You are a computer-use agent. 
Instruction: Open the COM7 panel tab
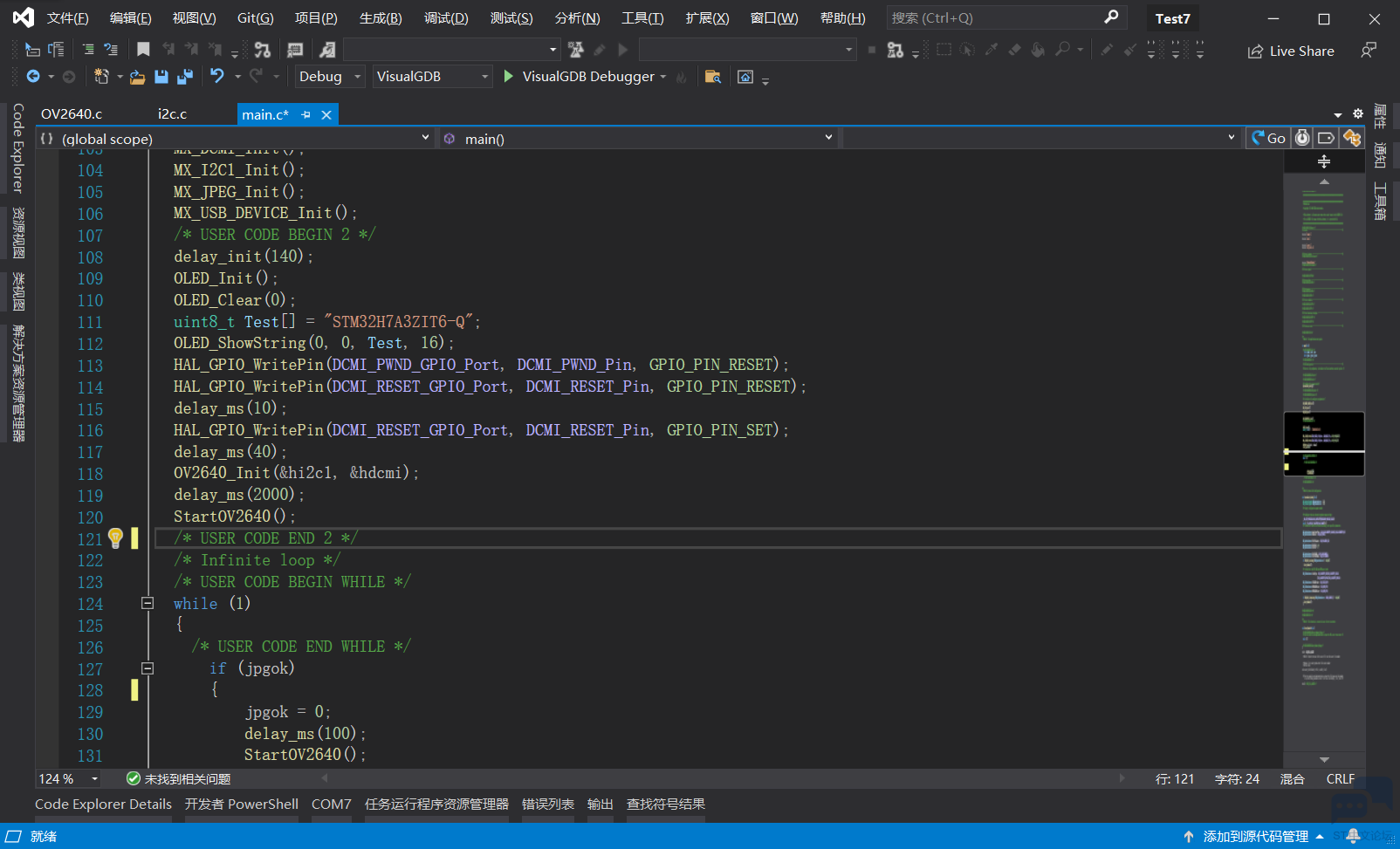point(331,804)
